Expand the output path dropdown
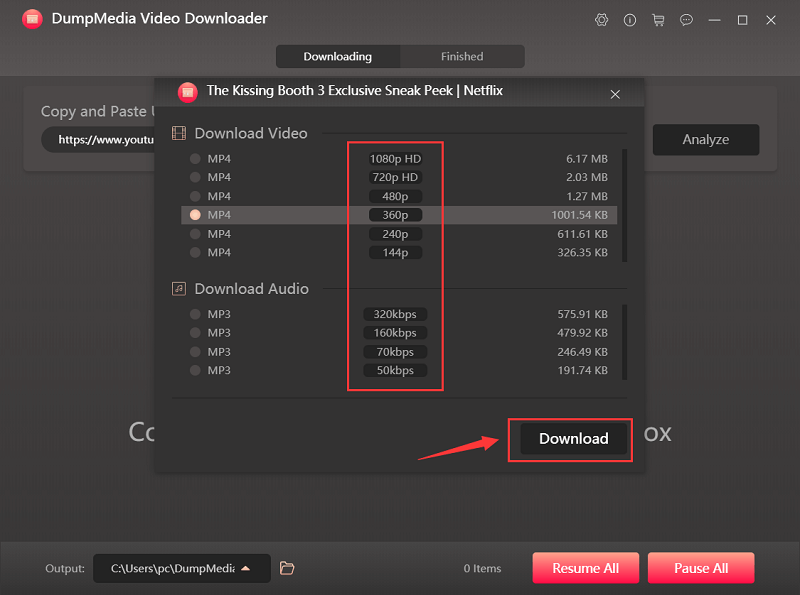800x595 pixels. click(x=246, y=568)
